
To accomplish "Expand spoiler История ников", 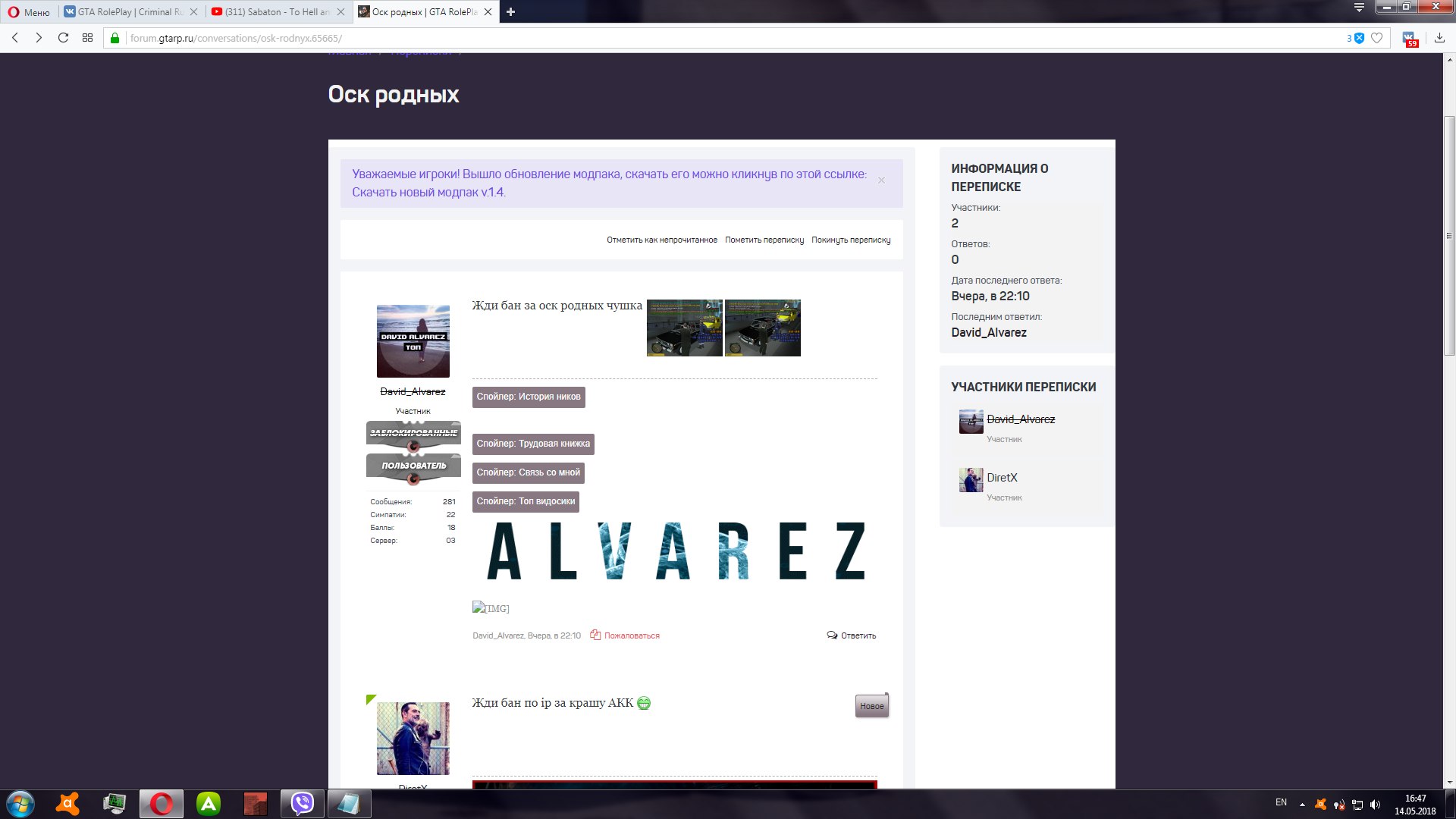I will click(x=529, y=397).
